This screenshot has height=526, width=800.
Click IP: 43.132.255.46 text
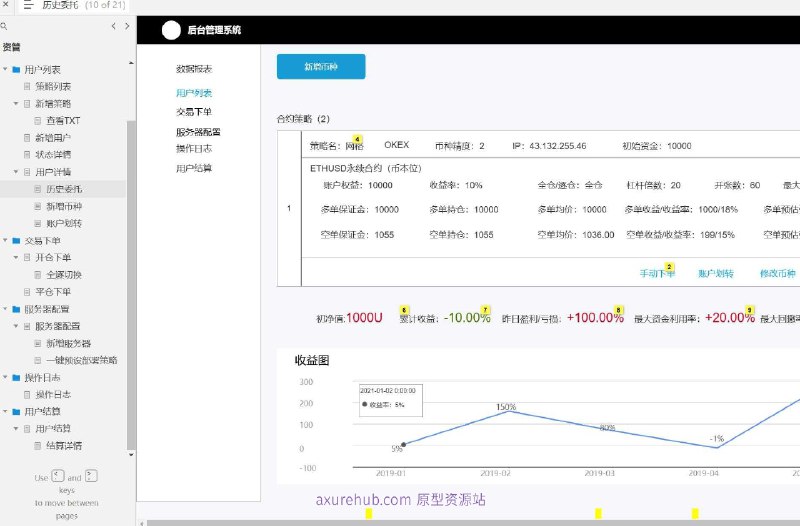point(549,146)
